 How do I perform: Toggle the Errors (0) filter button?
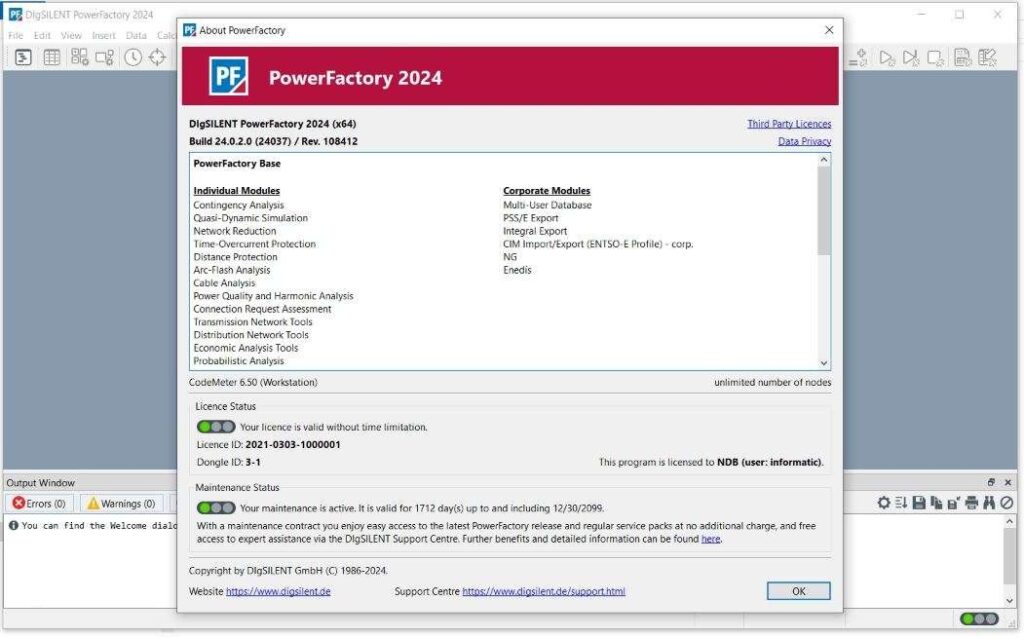point(39,503)
